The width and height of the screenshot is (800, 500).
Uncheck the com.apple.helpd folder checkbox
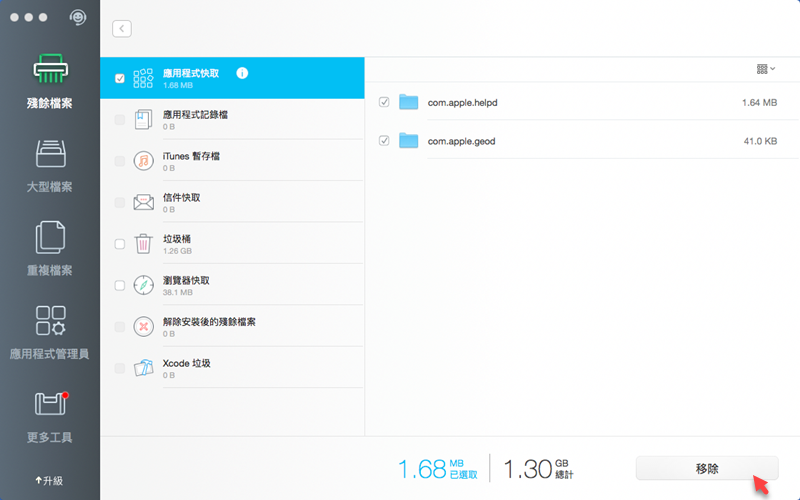(384, 102)
